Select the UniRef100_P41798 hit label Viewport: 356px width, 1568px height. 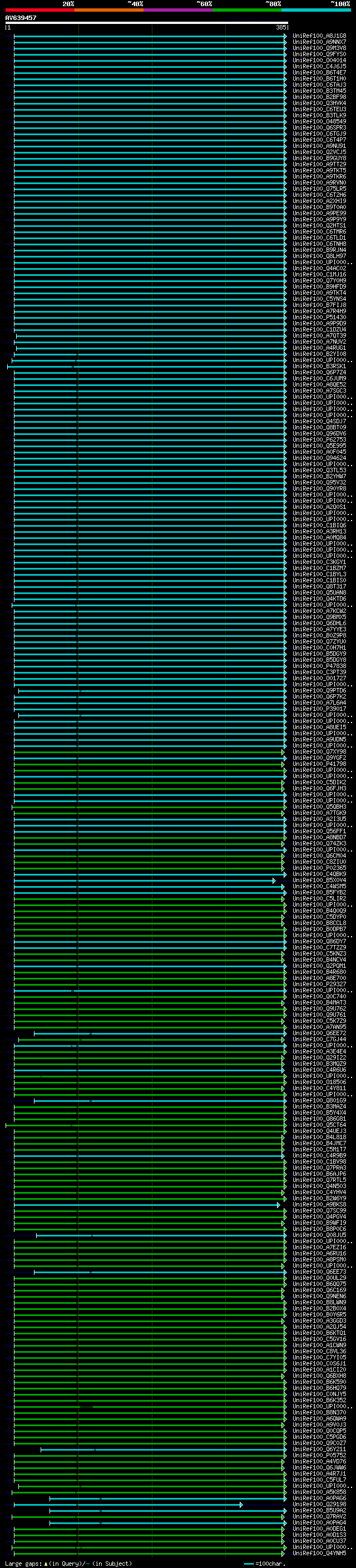(319, 764)
